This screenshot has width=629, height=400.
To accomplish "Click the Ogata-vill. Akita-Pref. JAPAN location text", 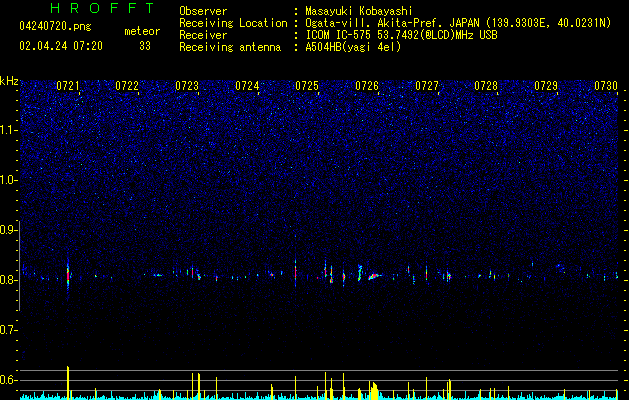I will click(458, 23).
